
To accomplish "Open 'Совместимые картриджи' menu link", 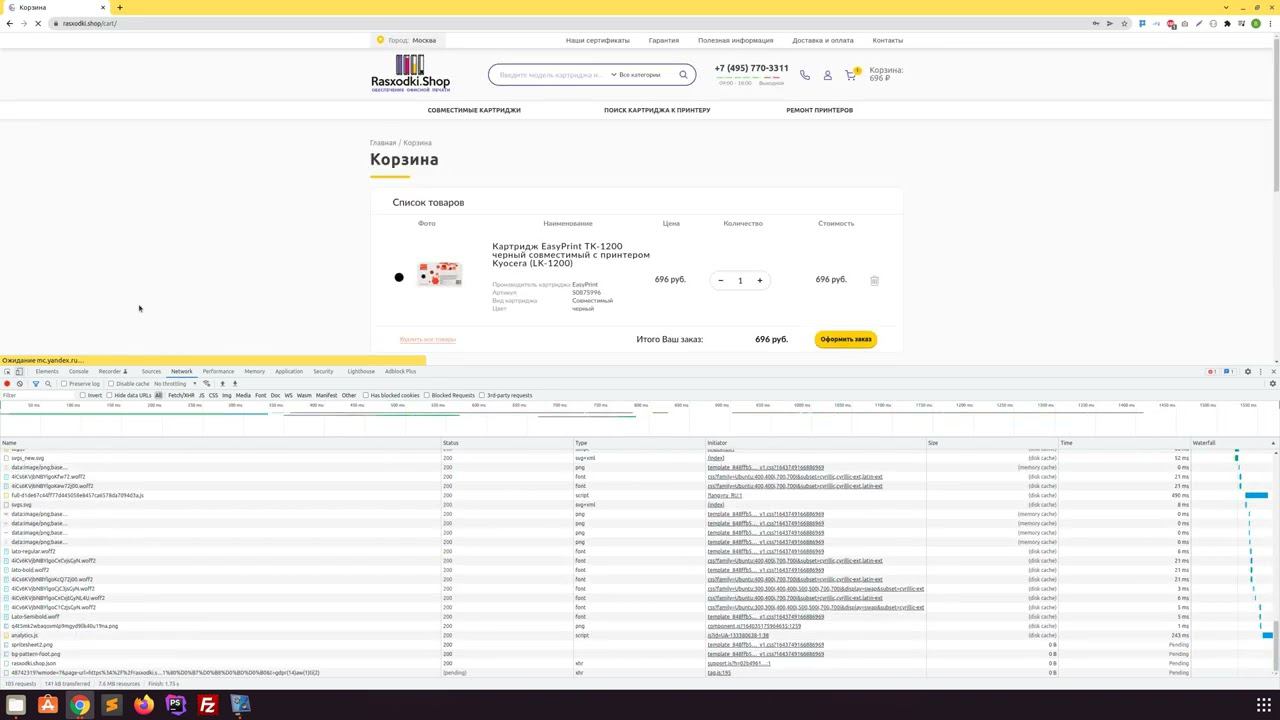I will [474, 110].
